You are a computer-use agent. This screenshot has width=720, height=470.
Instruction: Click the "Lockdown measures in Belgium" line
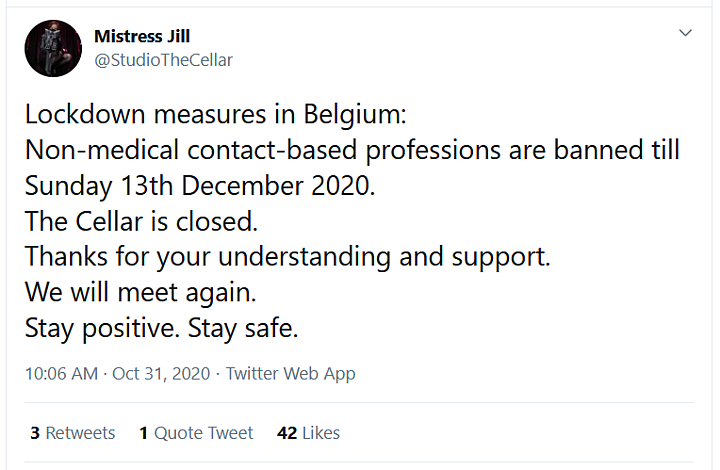click(216, 113)
